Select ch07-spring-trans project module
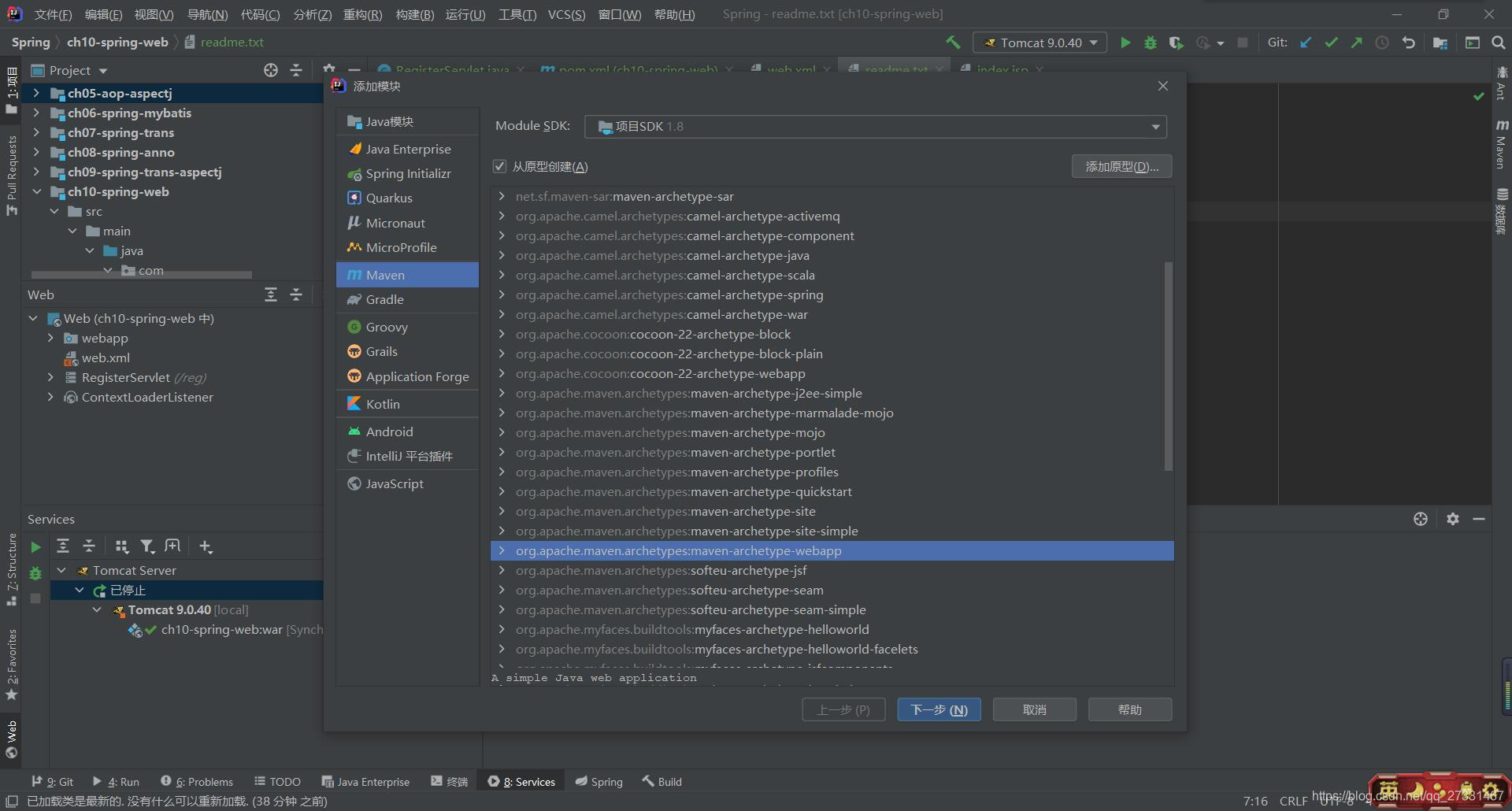Image resolution: width=1512 pixels, height=811 pixels. (x=120, y=132)
